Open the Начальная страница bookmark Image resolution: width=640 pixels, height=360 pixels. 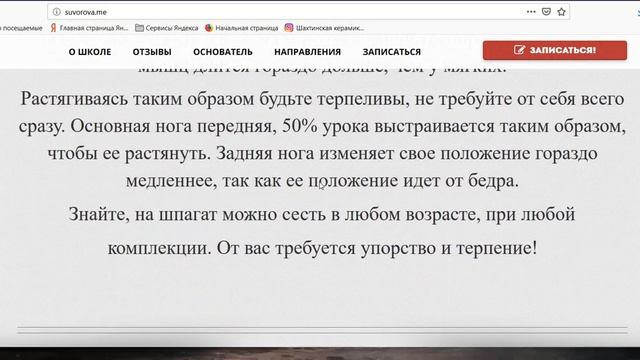click(x=241, y=28)
